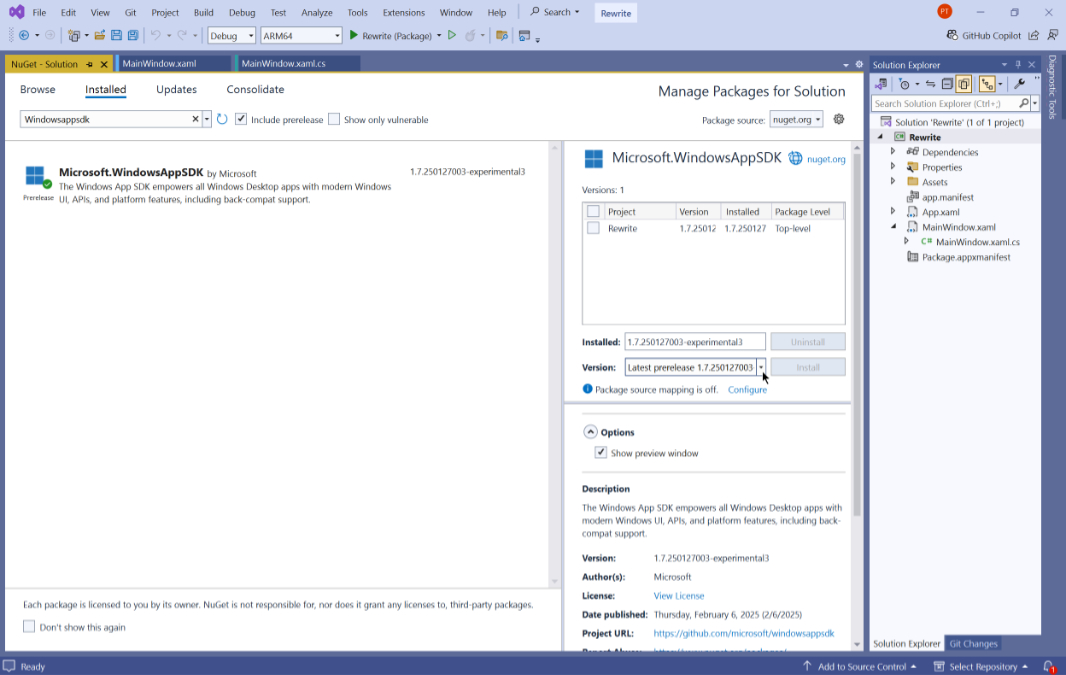Expand the Dependencies node
This screenshot has width=1066, height=675.
[893, 152]
